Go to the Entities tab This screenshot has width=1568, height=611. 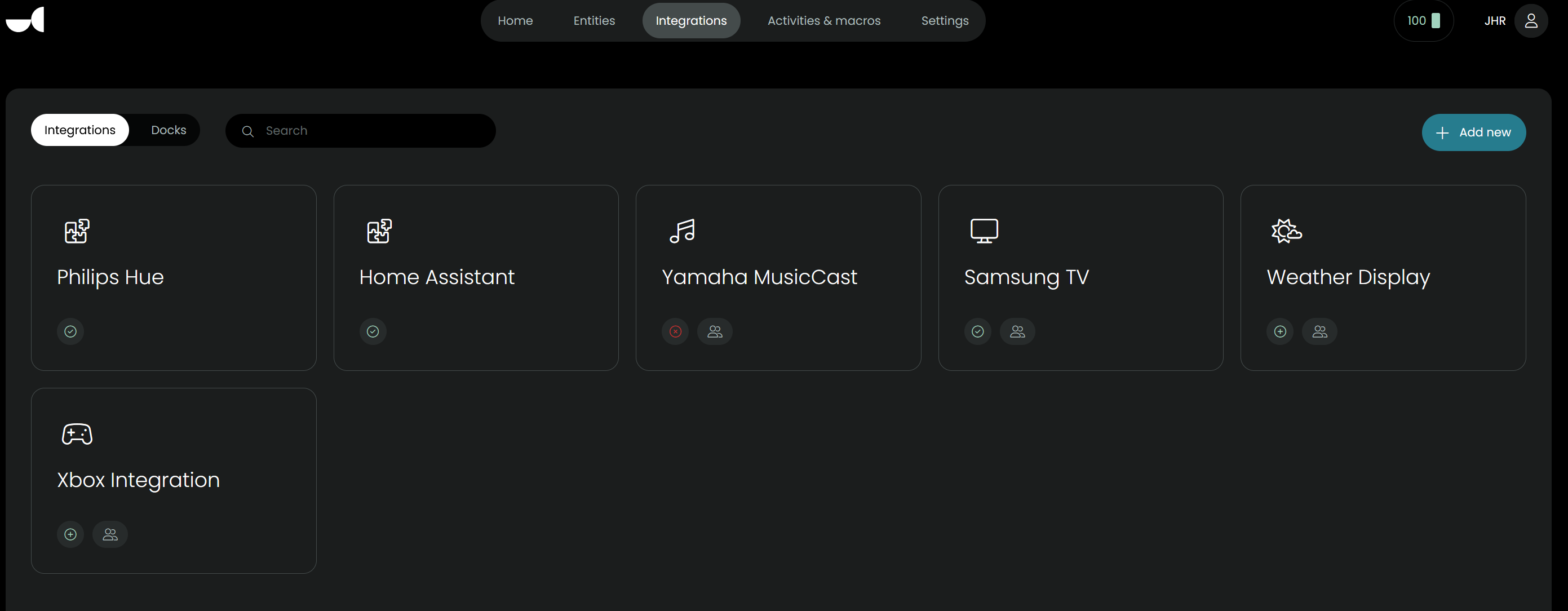pos(593,21)
